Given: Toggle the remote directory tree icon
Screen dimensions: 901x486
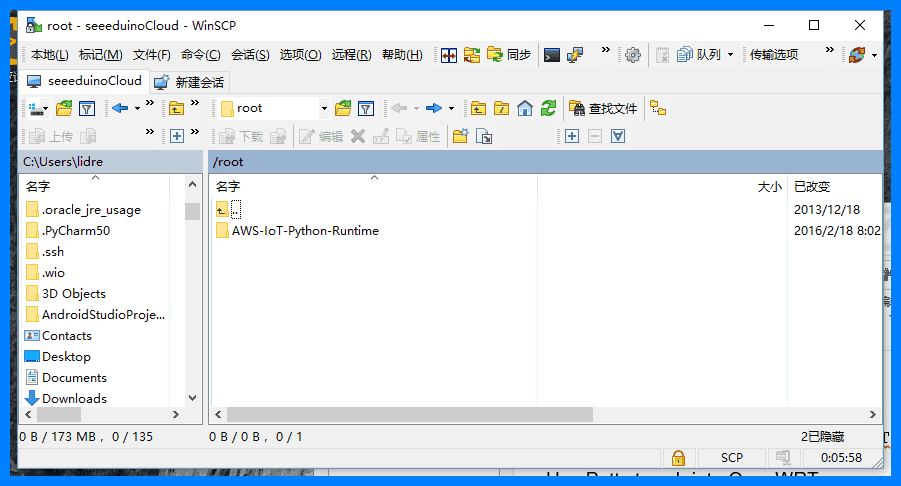Looking at the screenshot, I should [658, 108].
